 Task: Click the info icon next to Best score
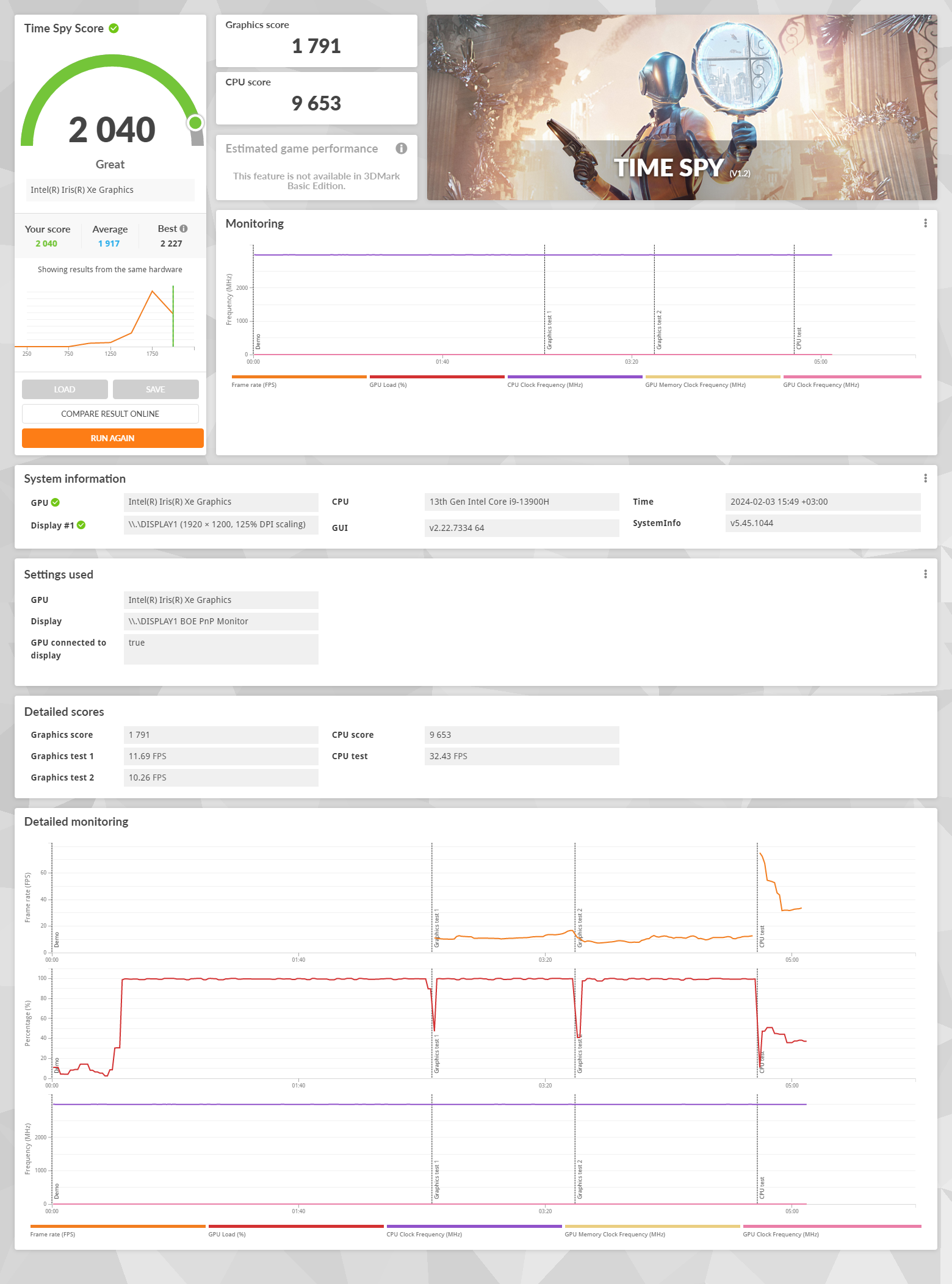184,229
